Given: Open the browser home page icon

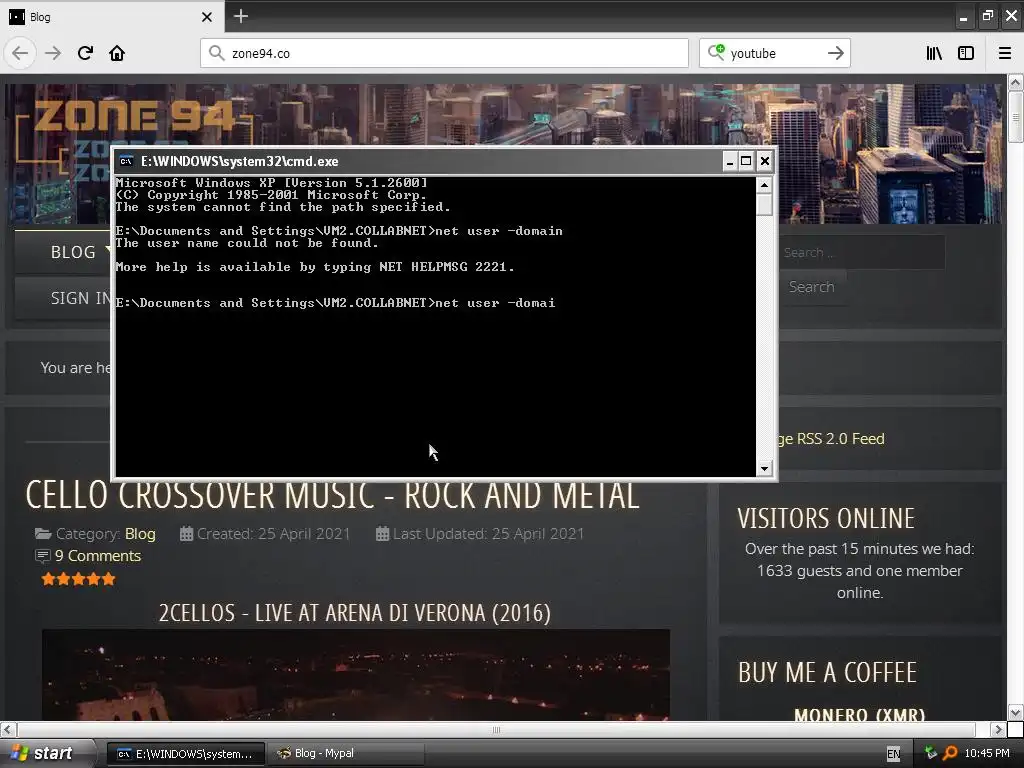Looking at the screenshot, I should coord(117,53).
